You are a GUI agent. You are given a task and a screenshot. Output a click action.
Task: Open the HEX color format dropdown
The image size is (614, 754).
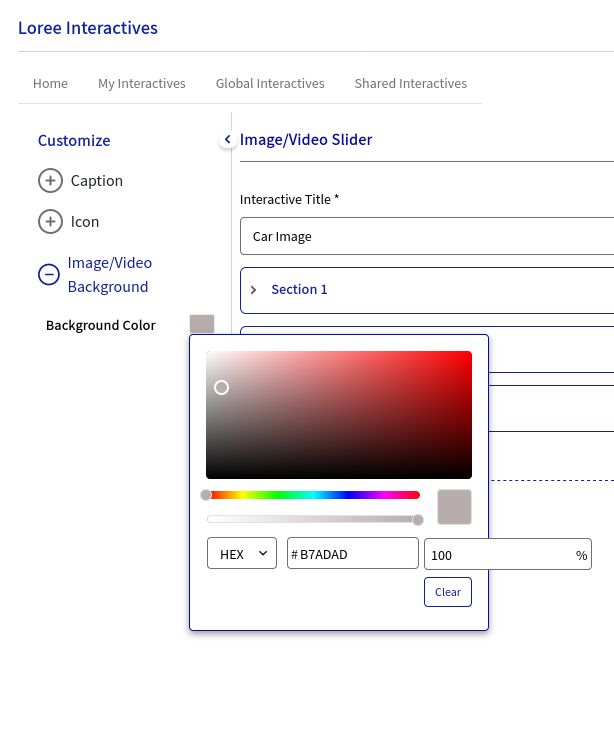[242, 553]
